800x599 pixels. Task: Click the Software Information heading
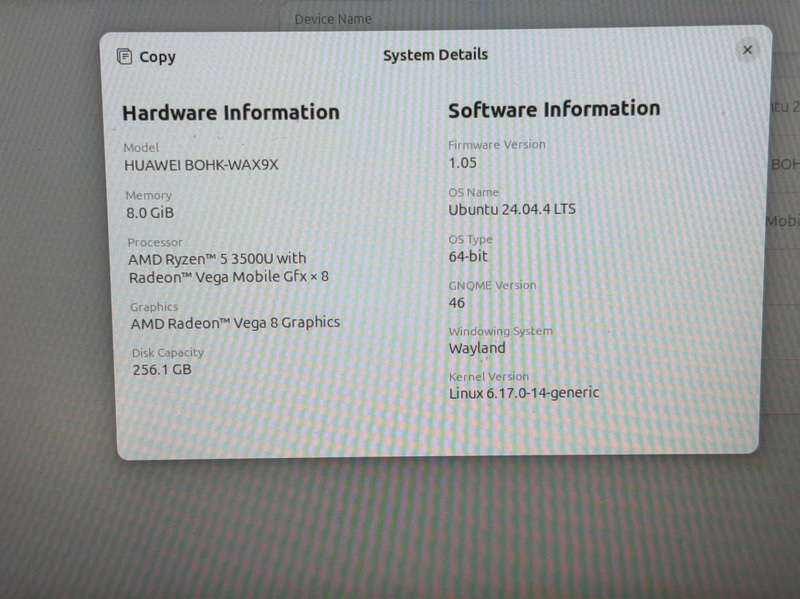coord(554,109)
